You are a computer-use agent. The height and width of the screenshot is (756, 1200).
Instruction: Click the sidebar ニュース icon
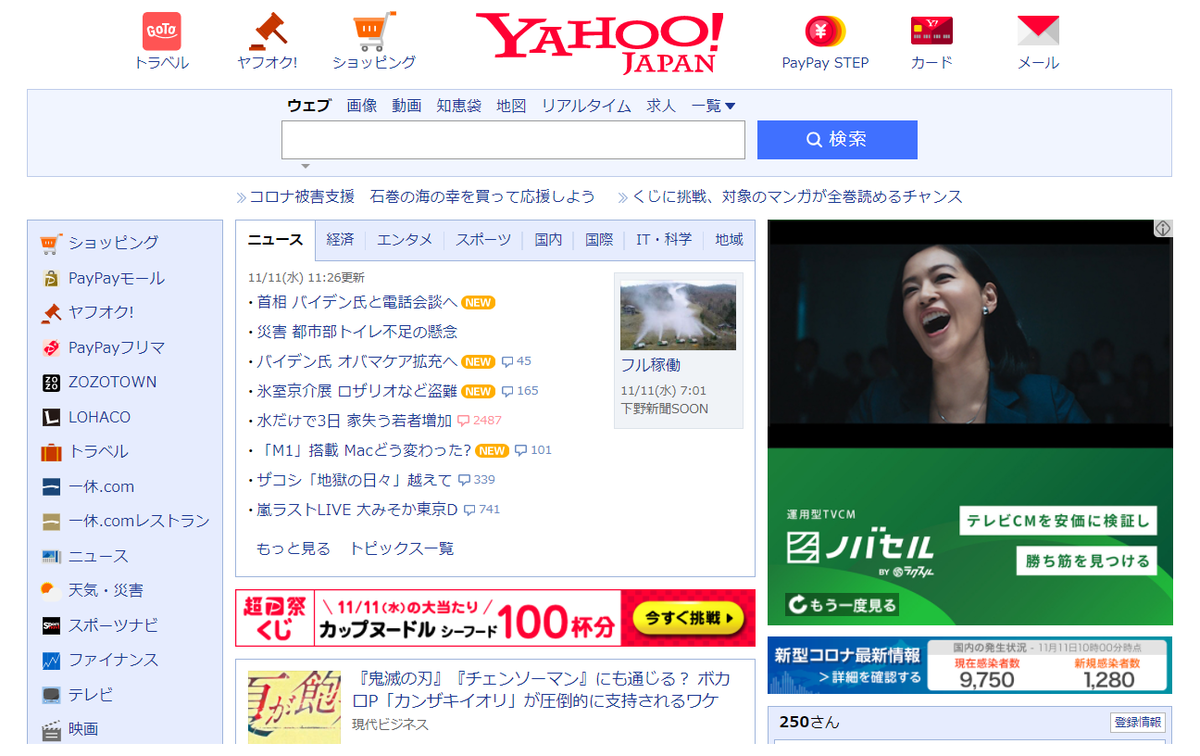(51, 556)
